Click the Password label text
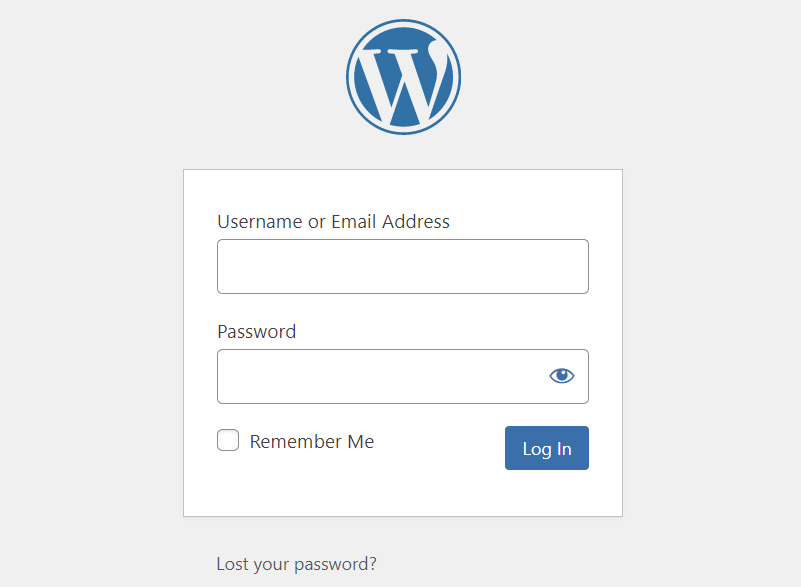 point(256,332)
